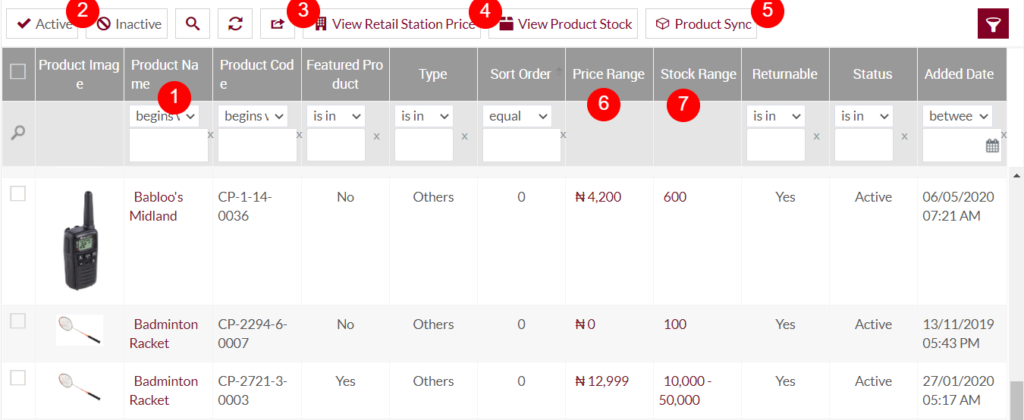Click the refresh icon in toolbar

[235, 23]
